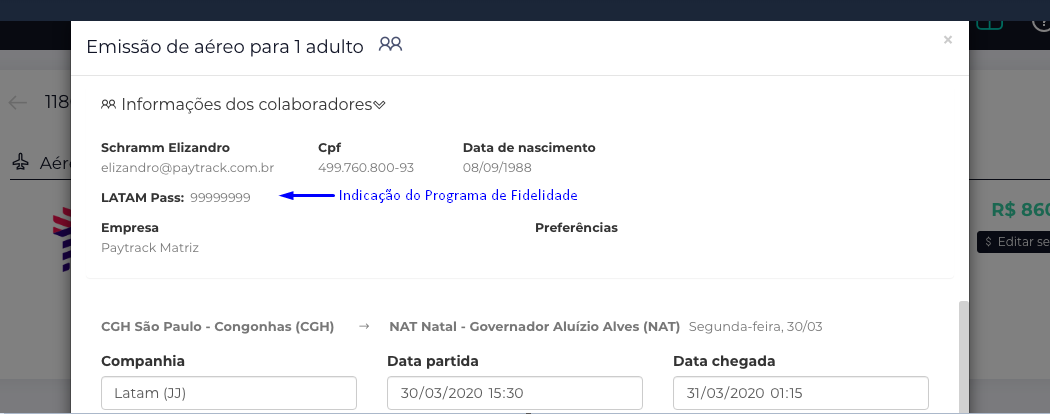Viewport: 1050px width, 414px height.
Task: Click the small people icon before Informações
Action: click(108, 104)
